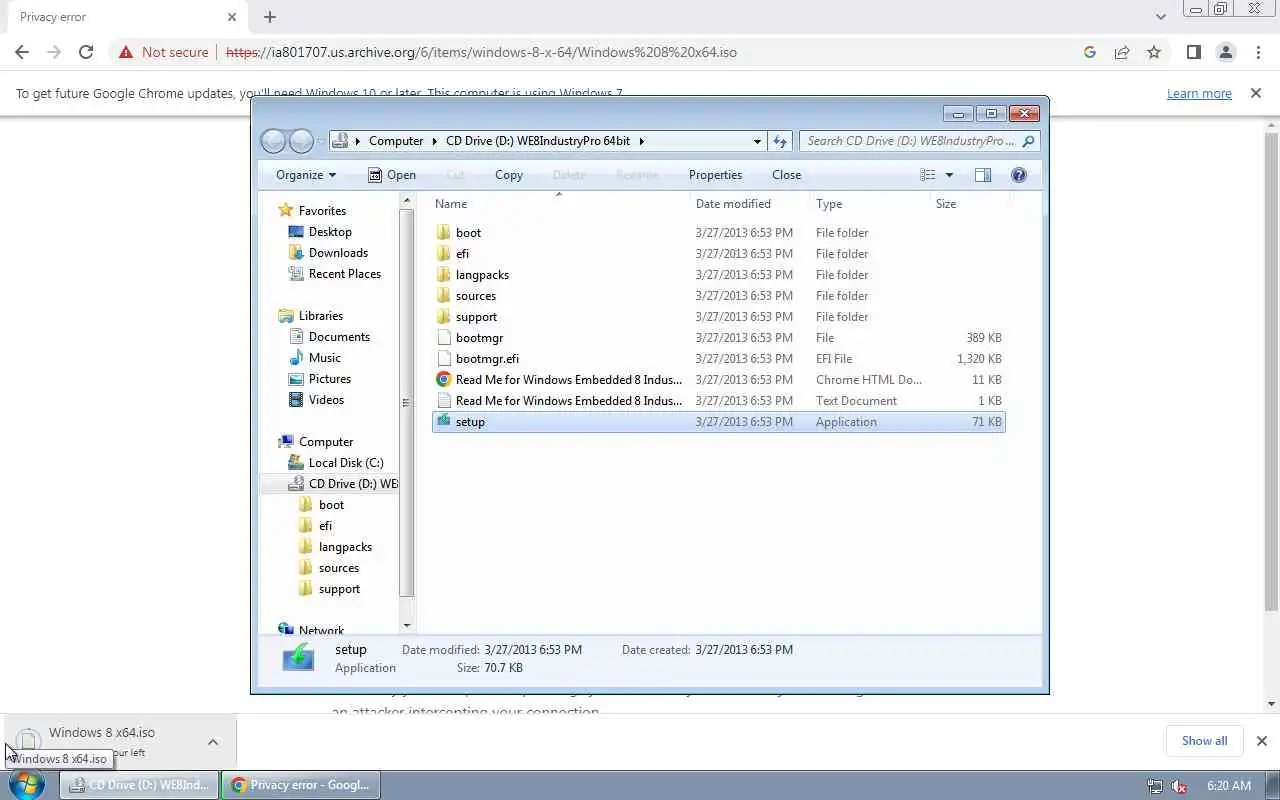Viewport: 1280px width, 800px height.
Task: Select langpacks in the navigation tree
Action: (345, 547)
